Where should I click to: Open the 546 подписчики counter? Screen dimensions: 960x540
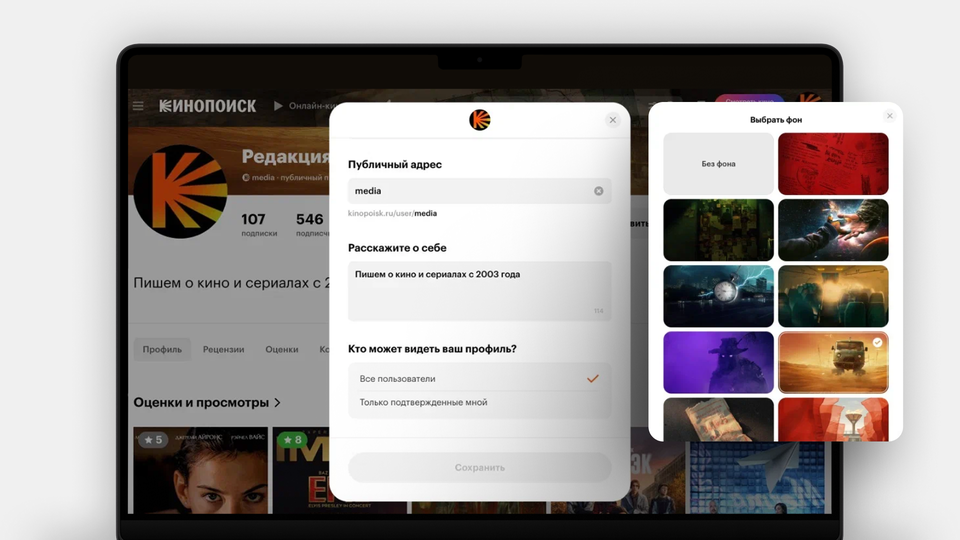[312, 224]
